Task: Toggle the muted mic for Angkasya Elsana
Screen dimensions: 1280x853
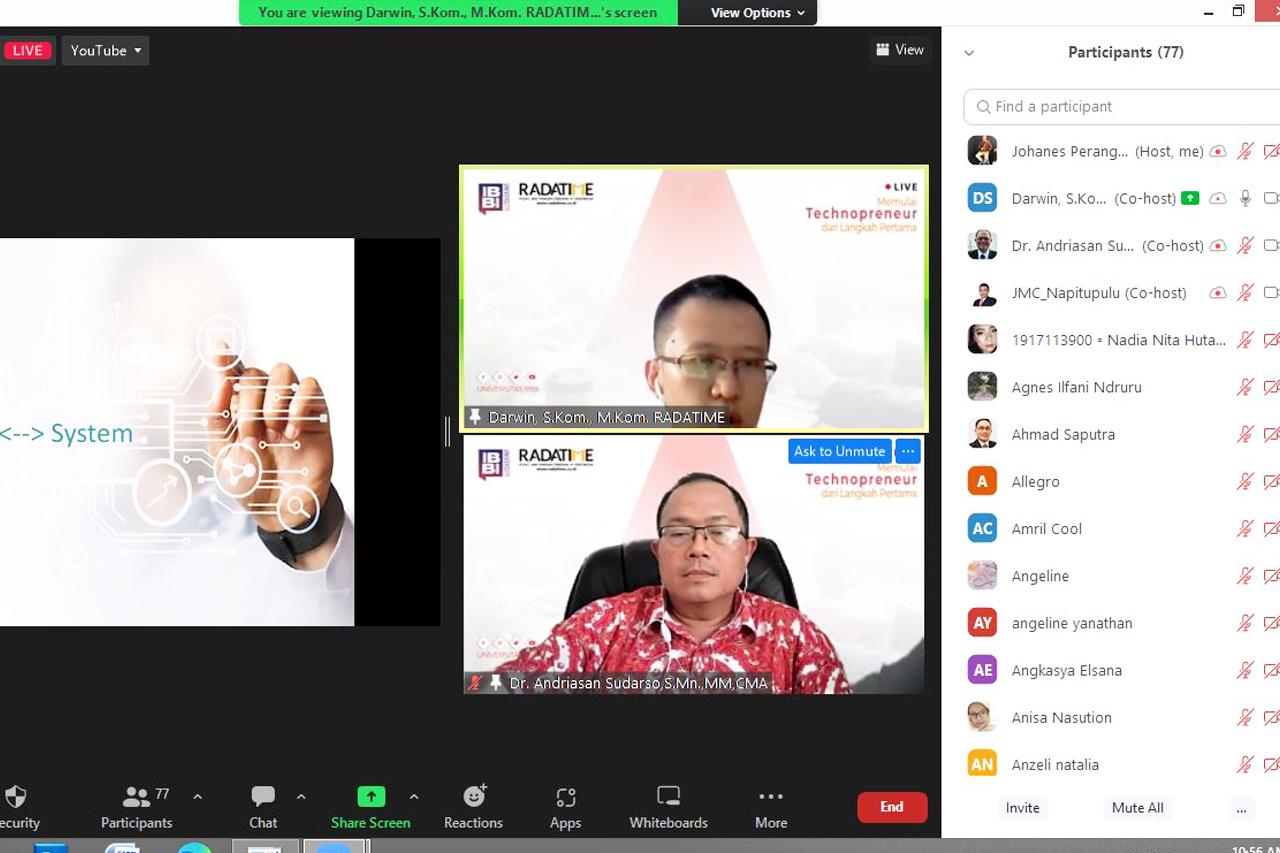Action: [x=1245, y=670]
